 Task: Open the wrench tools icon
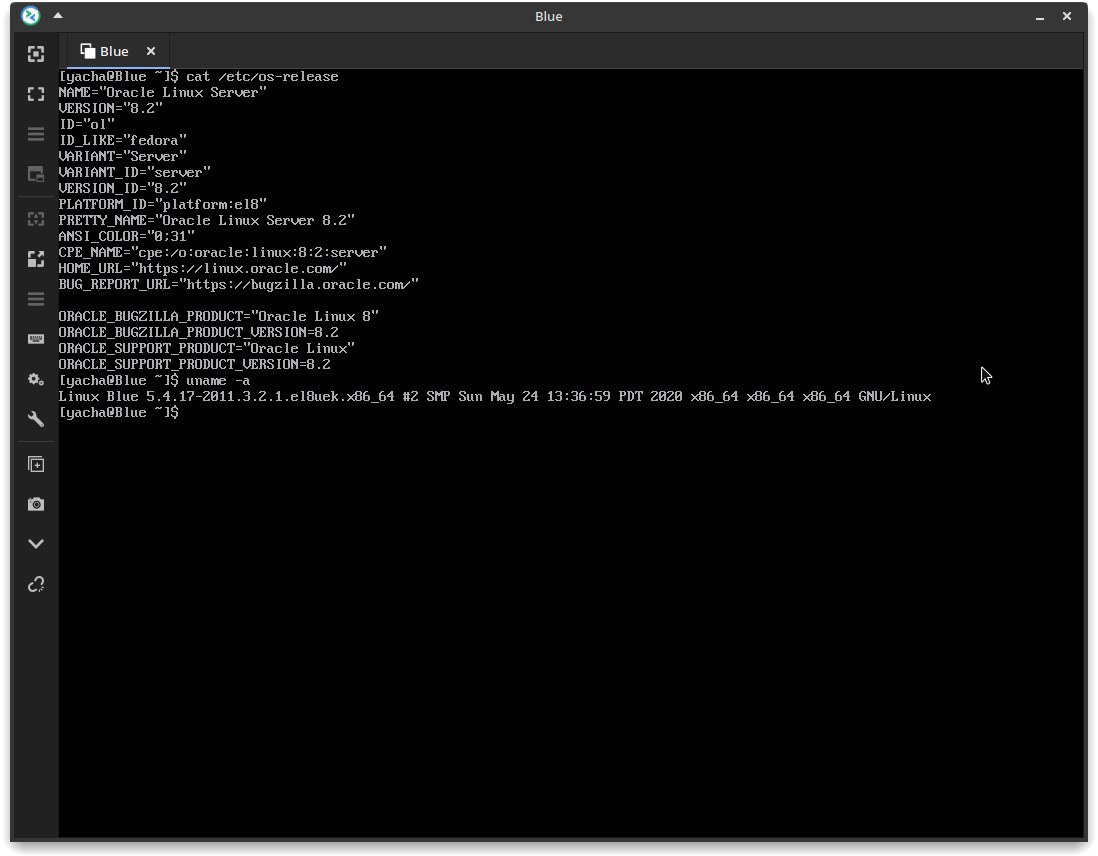36,419
